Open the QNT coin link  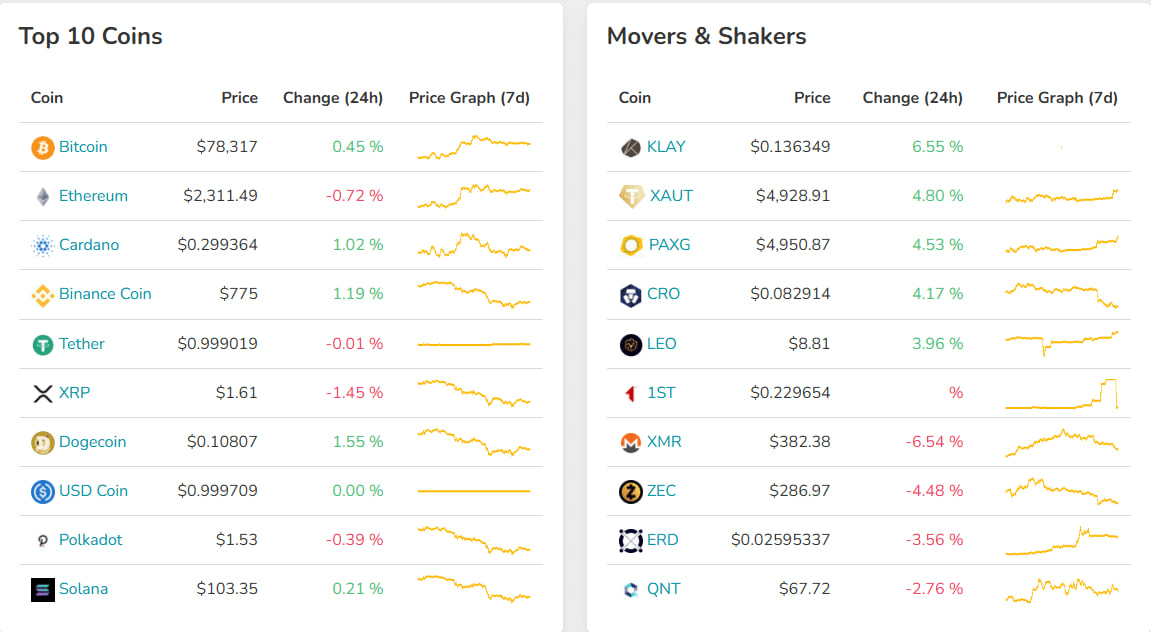pos(663,589)
